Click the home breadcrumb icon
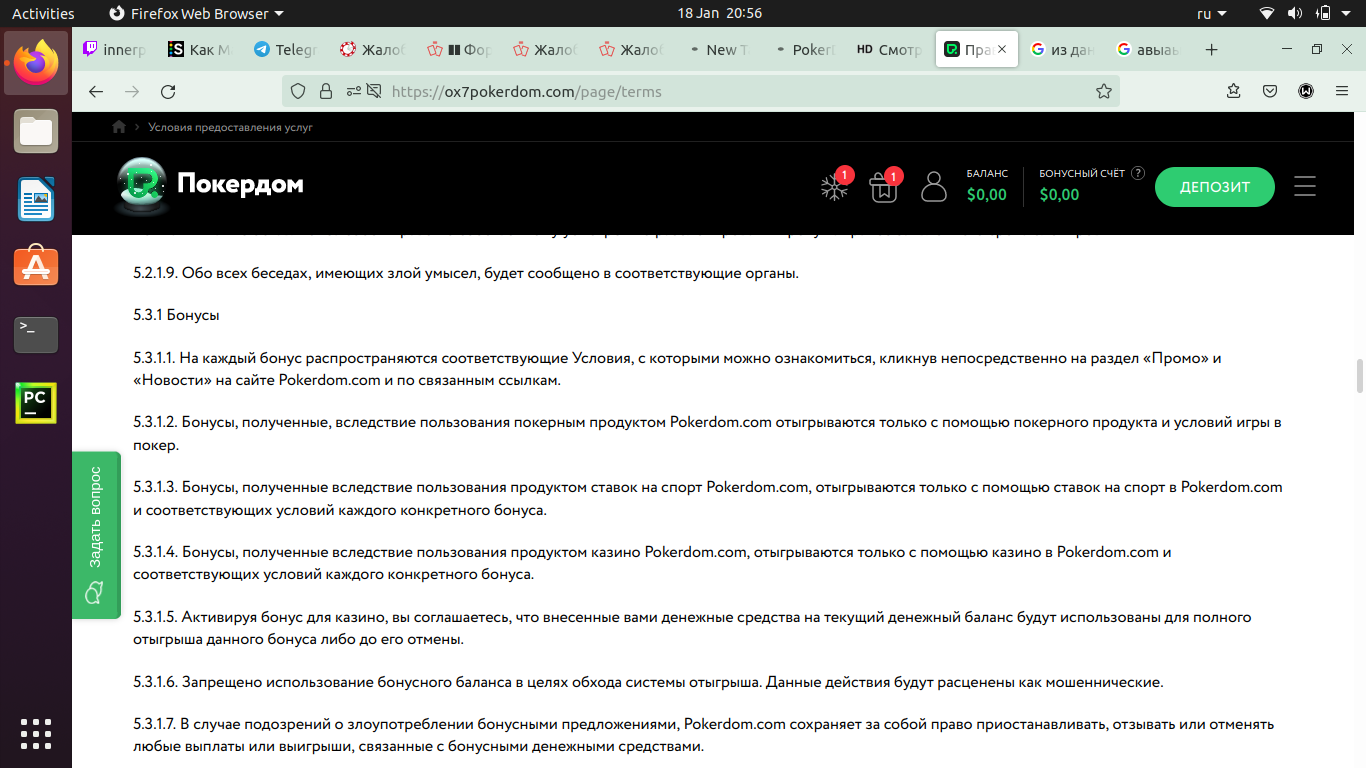The image size is (1366, 768). click(x=119, y=127)
